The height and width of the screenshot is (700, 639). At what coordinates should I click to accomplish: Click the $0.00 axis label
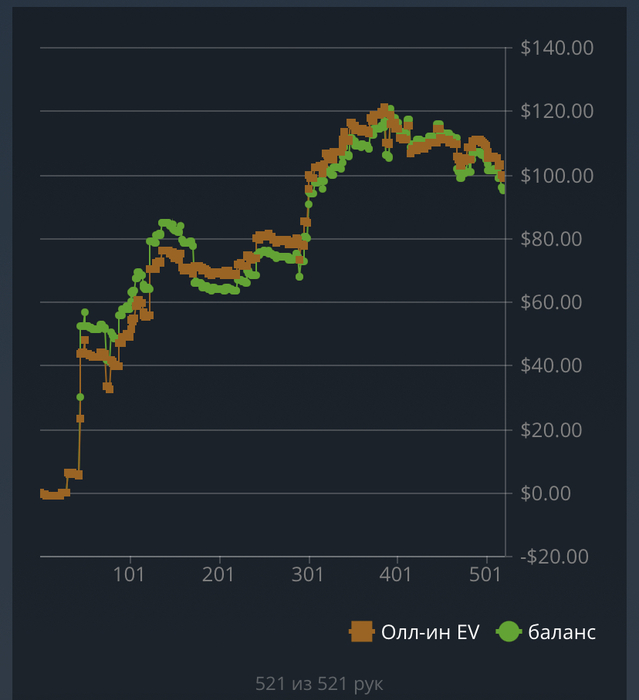546,493
